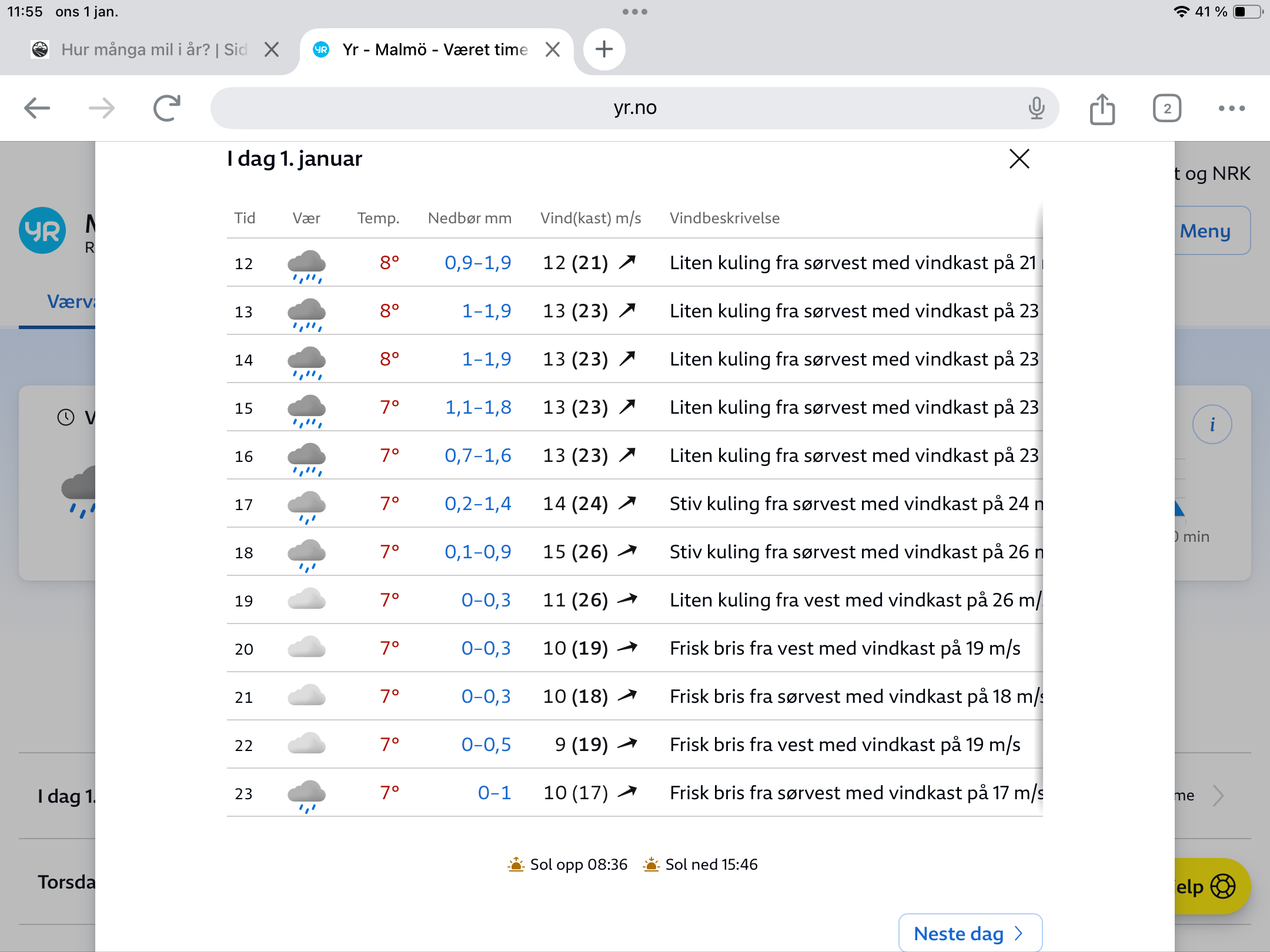Click the cloudy icon for hour 19

[x=306, y=599]
